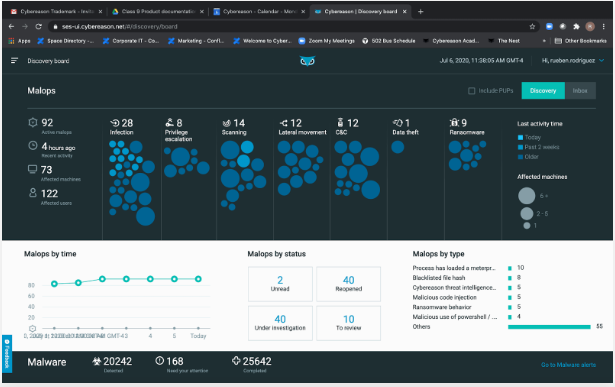The image size is (615, 387).
Task: Open Other Bookmarks folder
Action: 581,41
